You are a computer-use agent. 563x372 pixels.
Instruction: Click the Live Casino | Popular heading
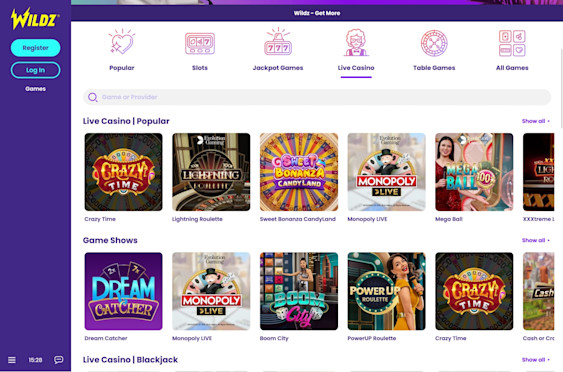coord(126,121)
